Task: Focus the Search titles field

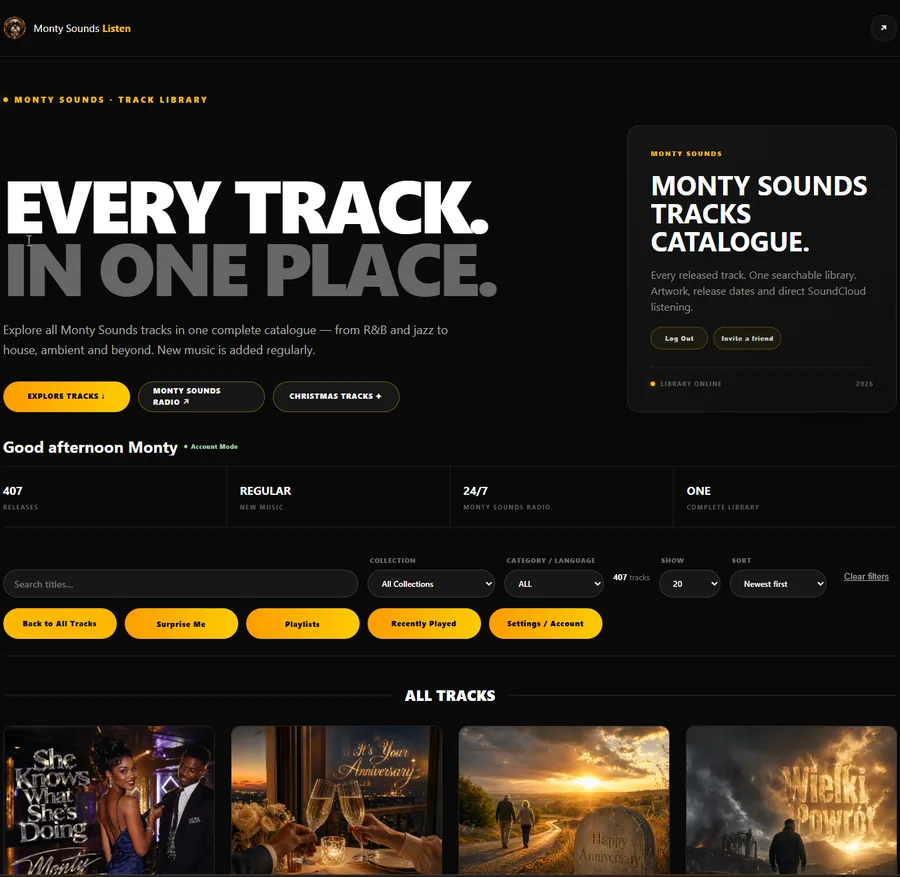Action: click(x=181, y=584)
